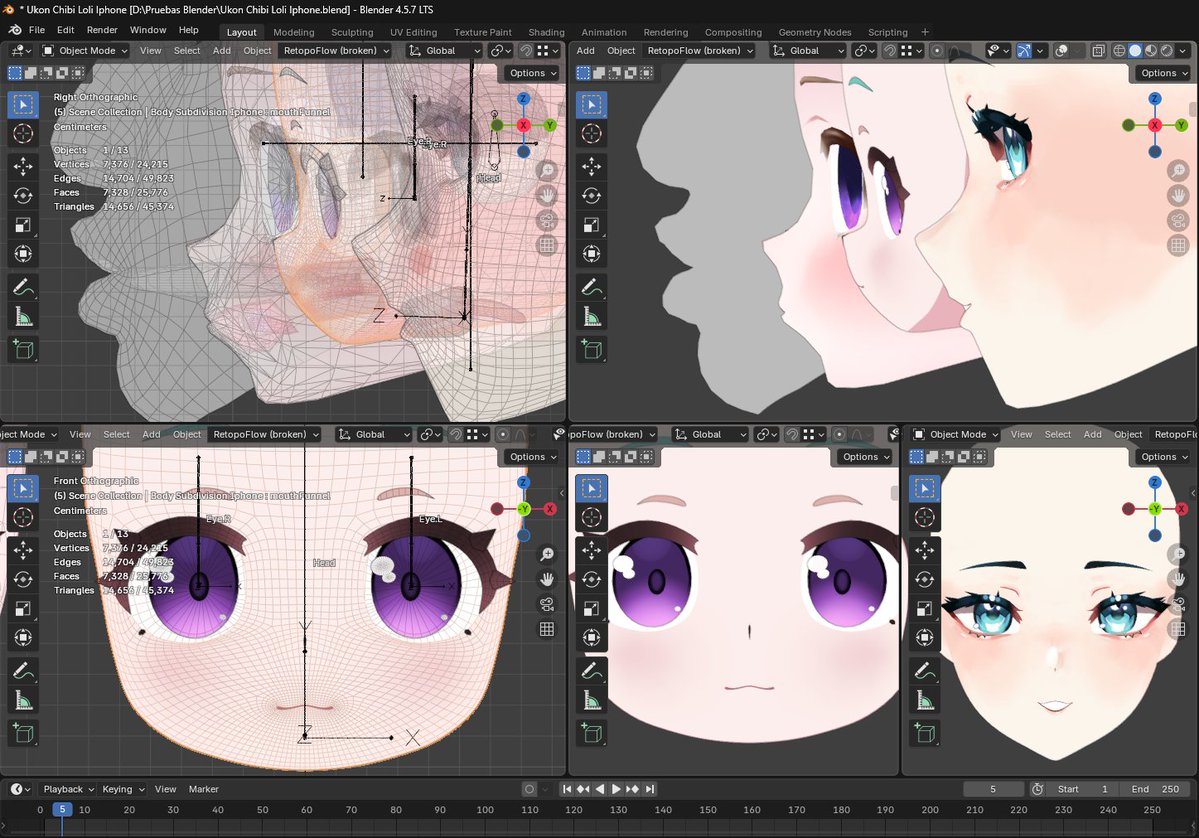Expand shading options arrow in top-right header
This screenshot has height=838, width=1199.
pyautogui.click(x=1183, y=50)
